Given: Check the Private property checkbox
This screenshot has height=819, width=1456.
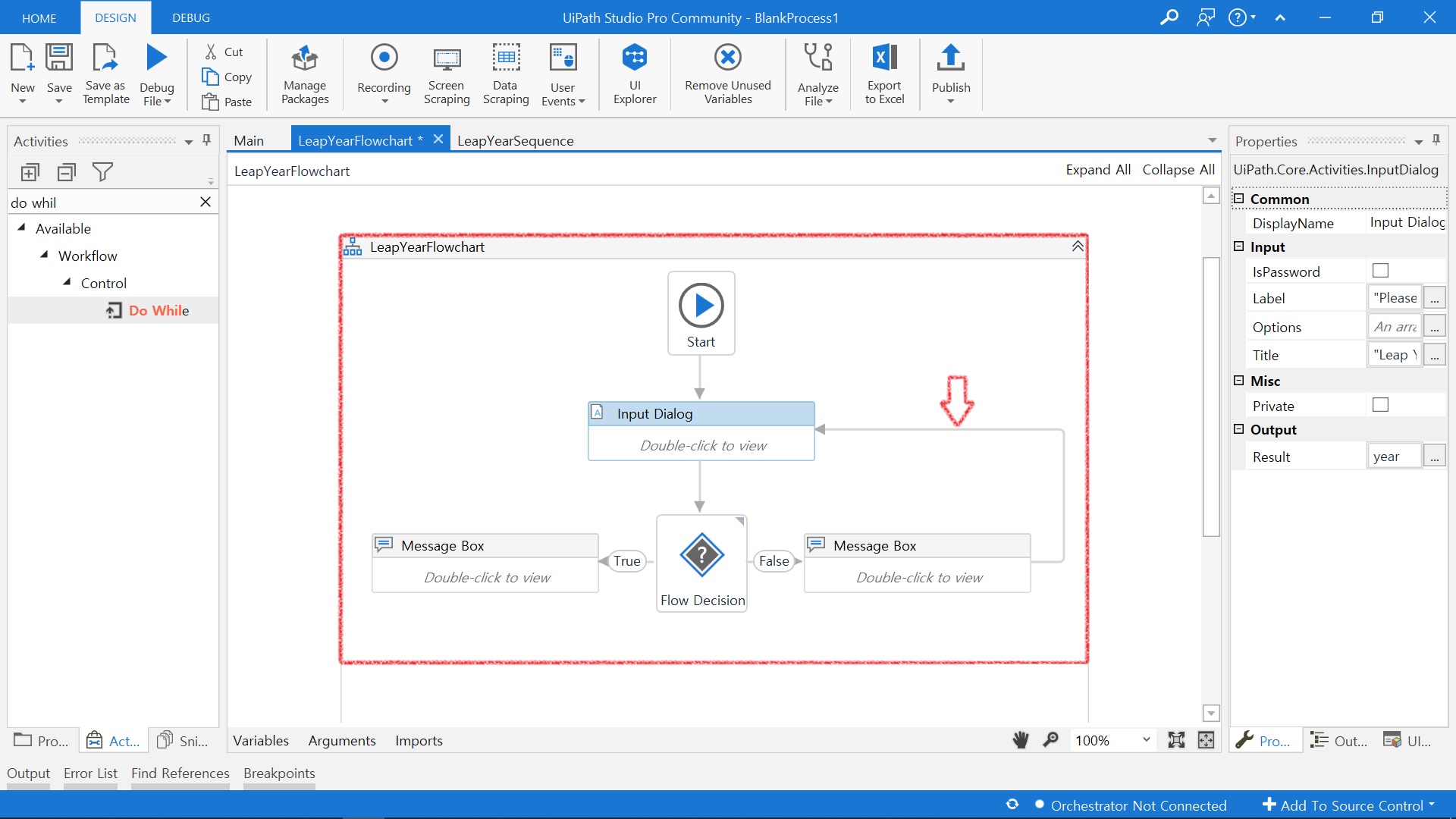Looking at the screenshot, I should click(1380, 405).
